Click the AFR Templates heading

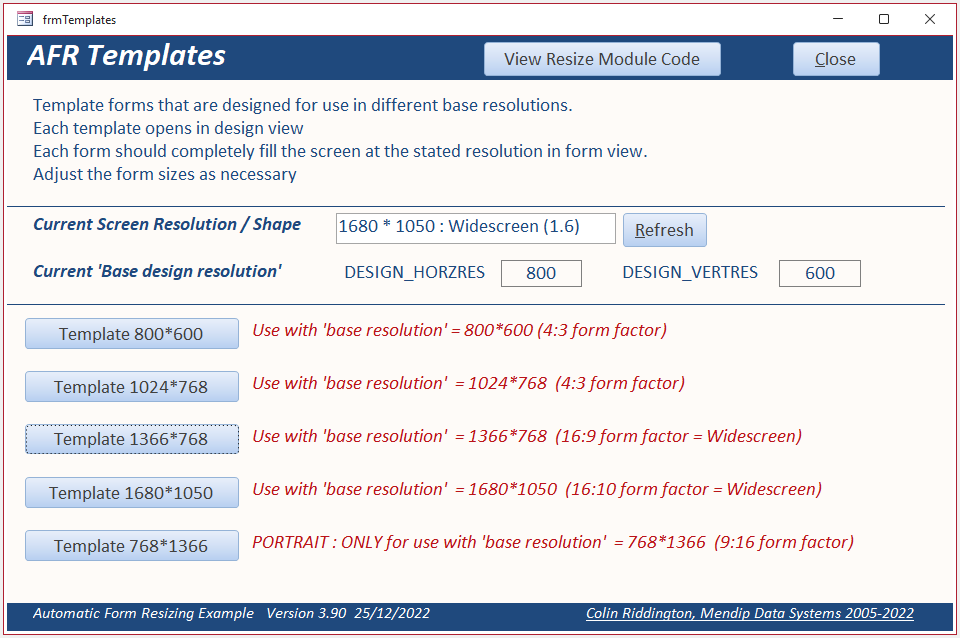[x=127, y=56]
